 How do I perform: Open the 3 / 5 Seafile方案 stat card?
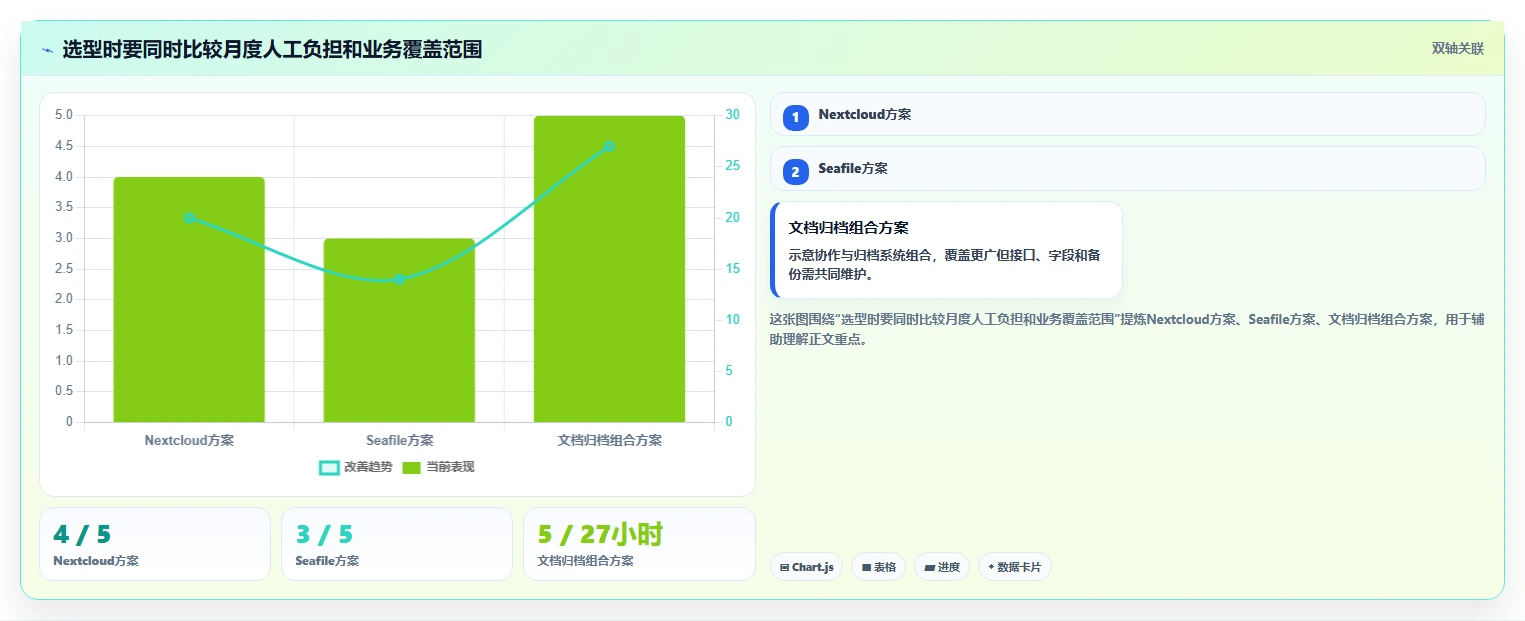coord(397,544)
